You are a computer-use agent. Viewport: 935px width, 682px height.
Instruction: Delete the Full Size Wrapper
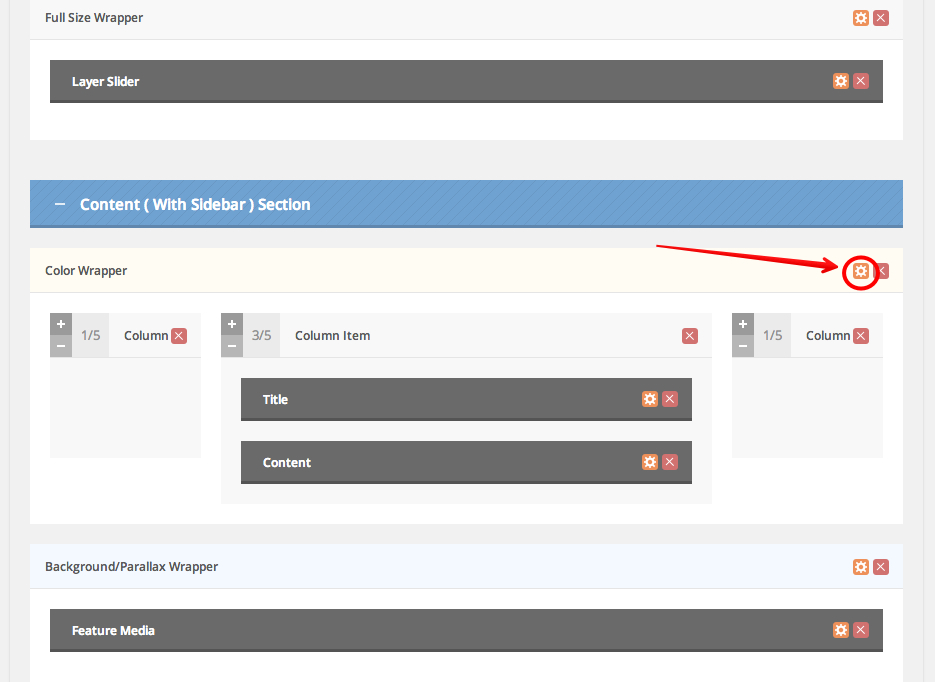click(881, 18)
